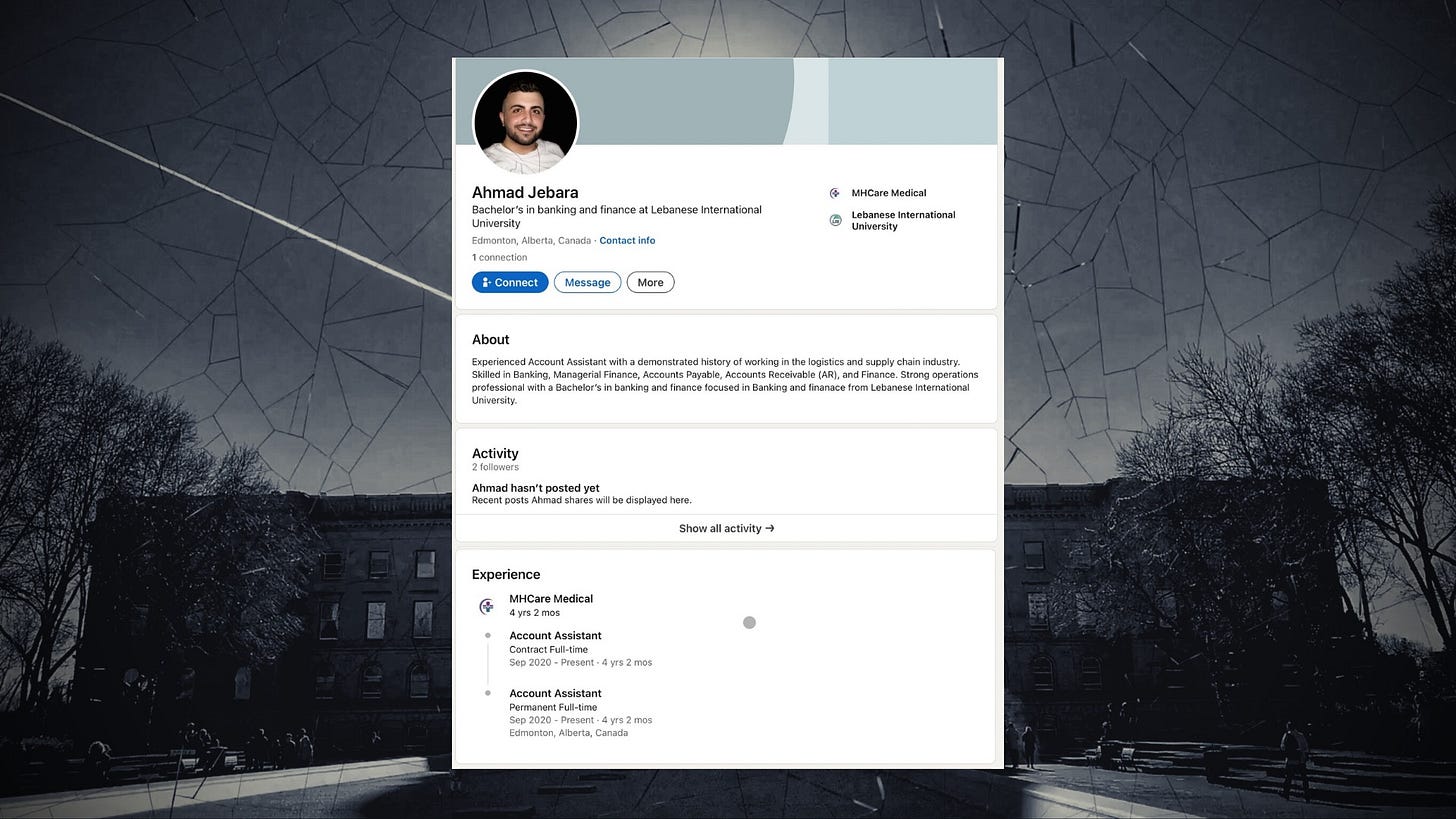This screenshot has width=1456, height=819.
Task: Click the arrow beside Show all activity
Action: [x=769, y=528]
